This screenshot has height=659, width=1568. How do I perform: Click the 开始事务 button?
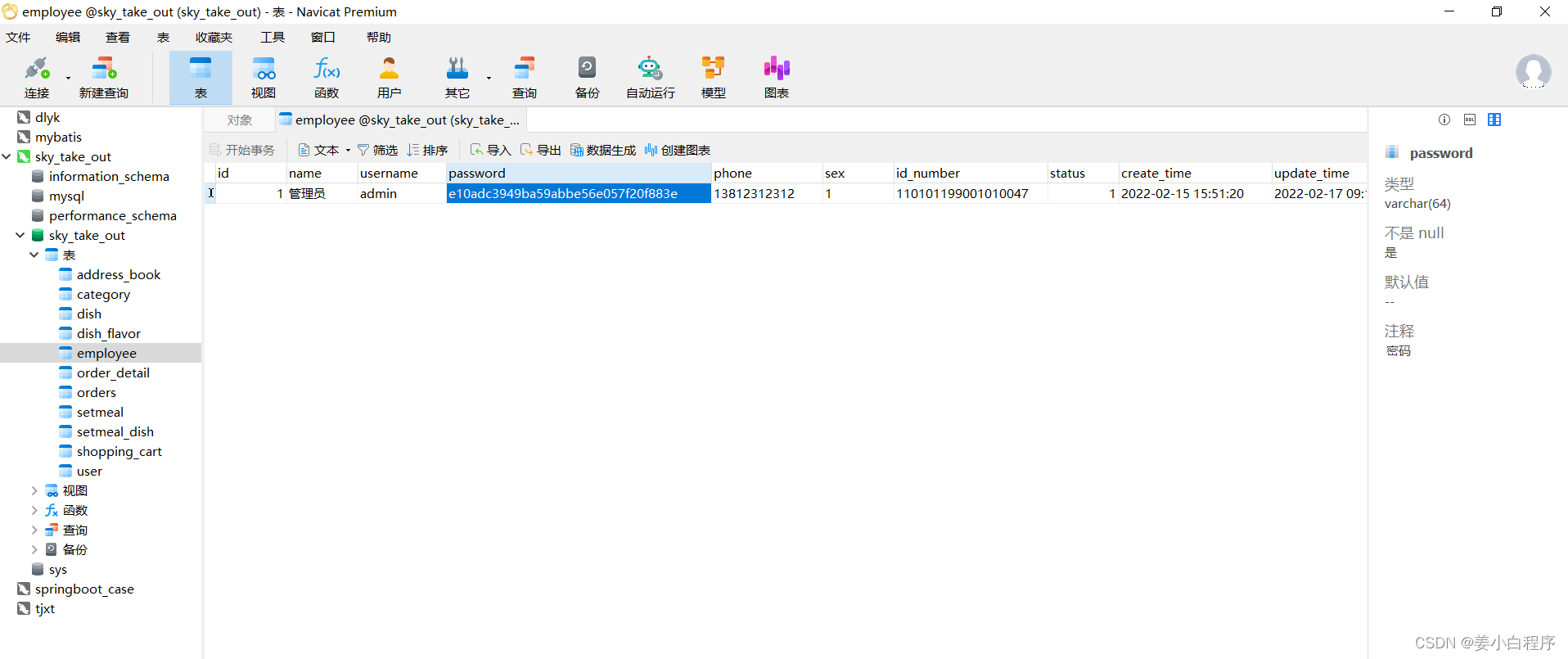point(242,150)
